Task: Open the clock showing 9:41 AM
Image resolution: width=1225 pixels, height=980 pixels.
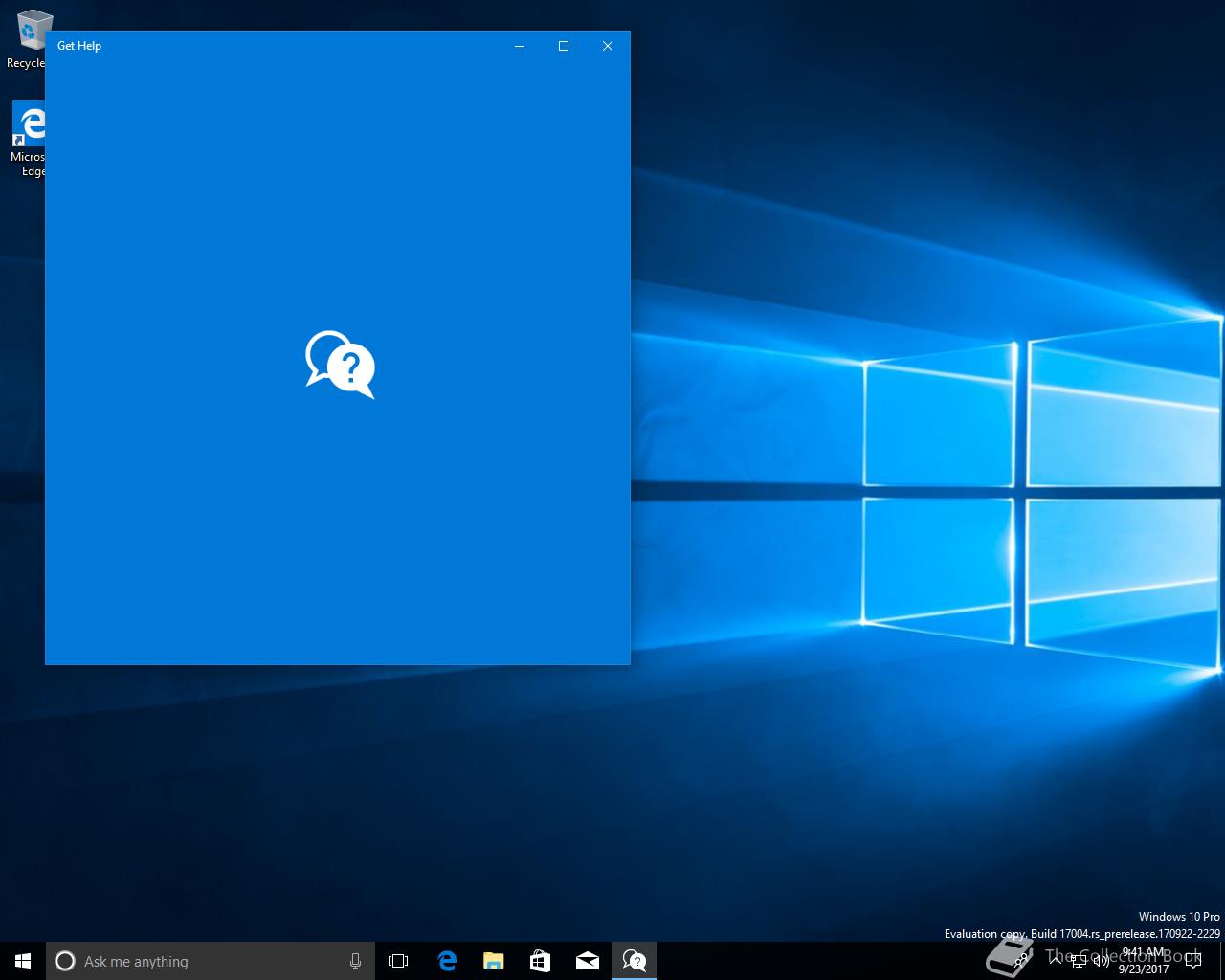Action: point(1144,961)
